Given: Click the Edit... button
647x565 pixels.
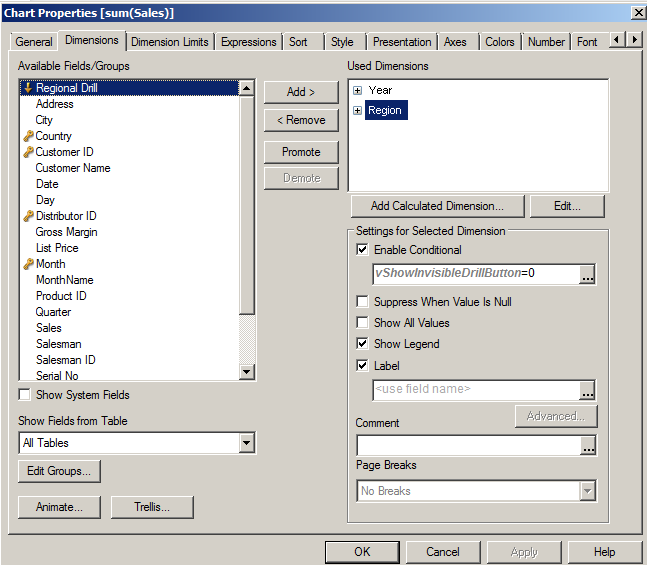Looking at the screenshot, I should coord(567,206).
